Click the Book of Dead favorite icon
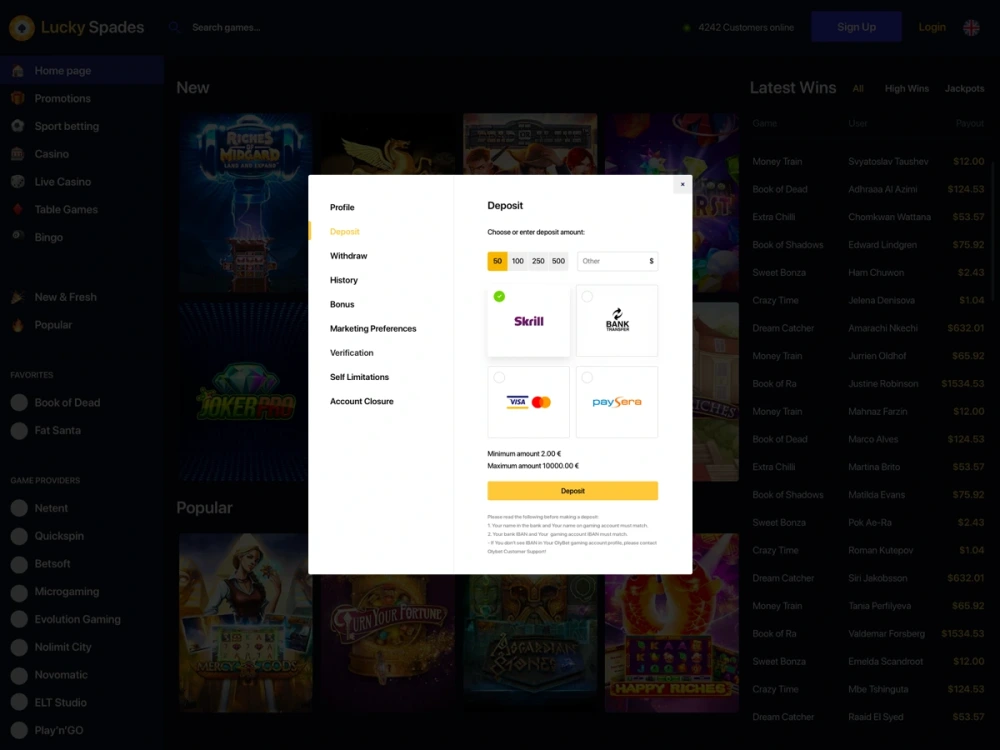The width and height of the screenshot is (1000, 750). (19, 402)
